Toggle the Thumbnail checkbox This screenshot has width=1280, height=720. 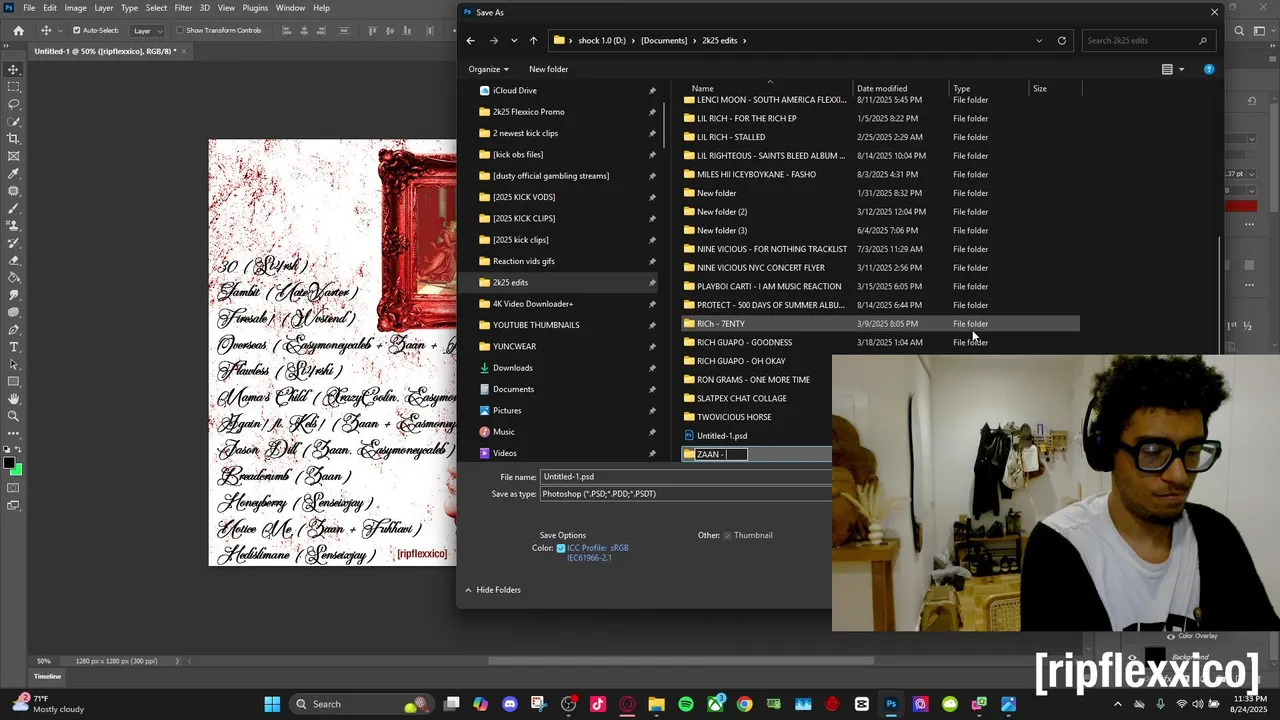(x=728, y=535)
